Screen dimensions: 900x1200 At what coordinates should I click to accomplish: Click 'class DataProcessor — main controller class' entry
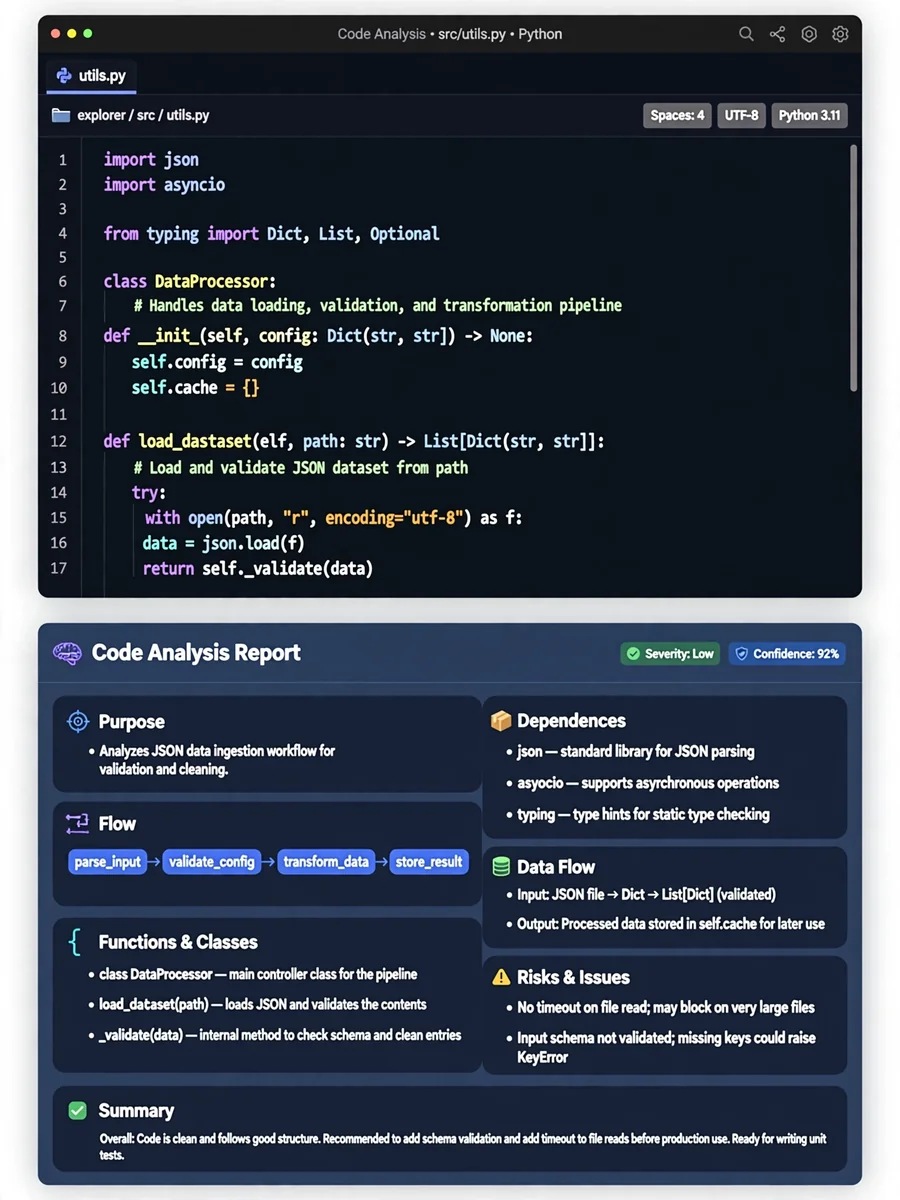tap(258, 974)
